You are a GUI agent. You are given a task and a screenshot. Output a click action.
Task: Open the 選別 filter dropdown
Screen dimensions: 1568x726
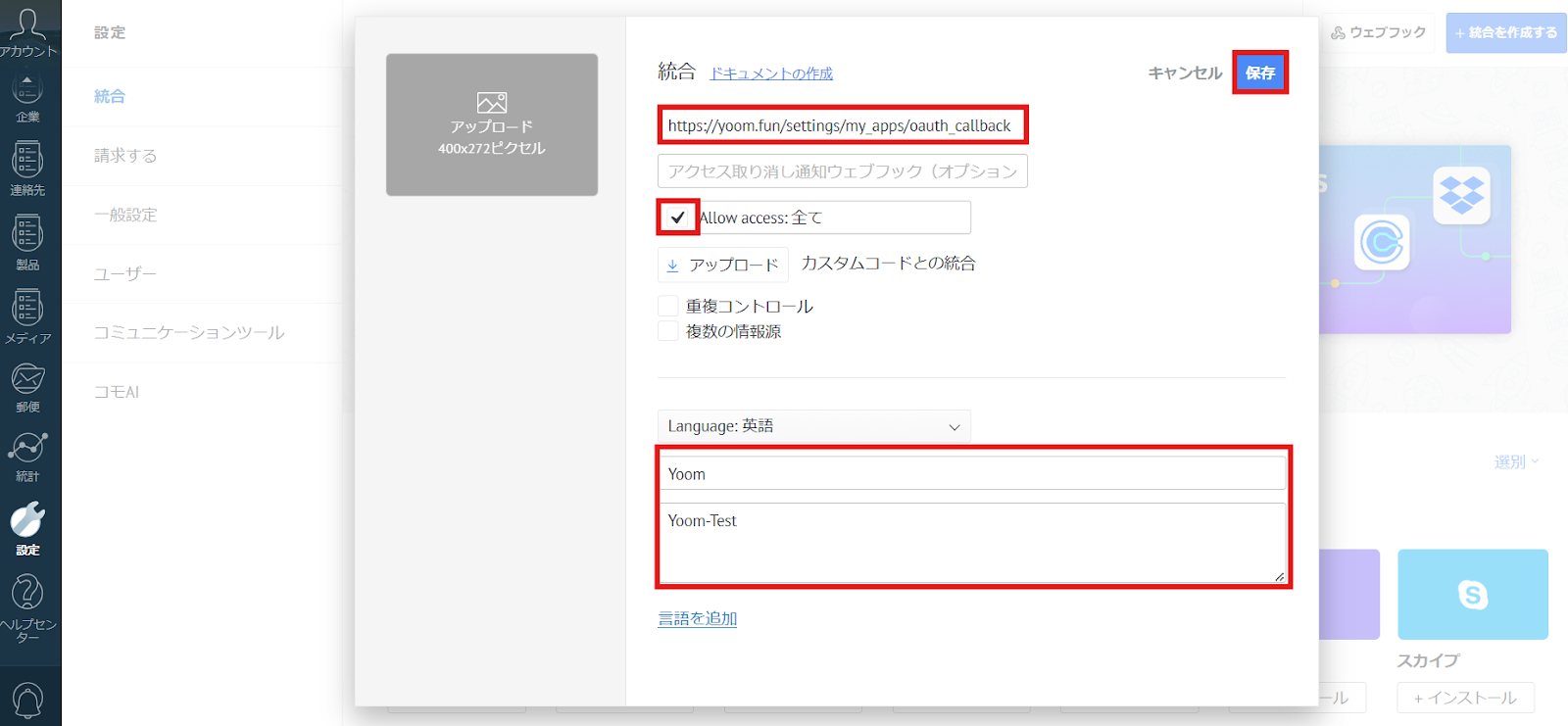pyautogui.click(x=1516, y=461)
